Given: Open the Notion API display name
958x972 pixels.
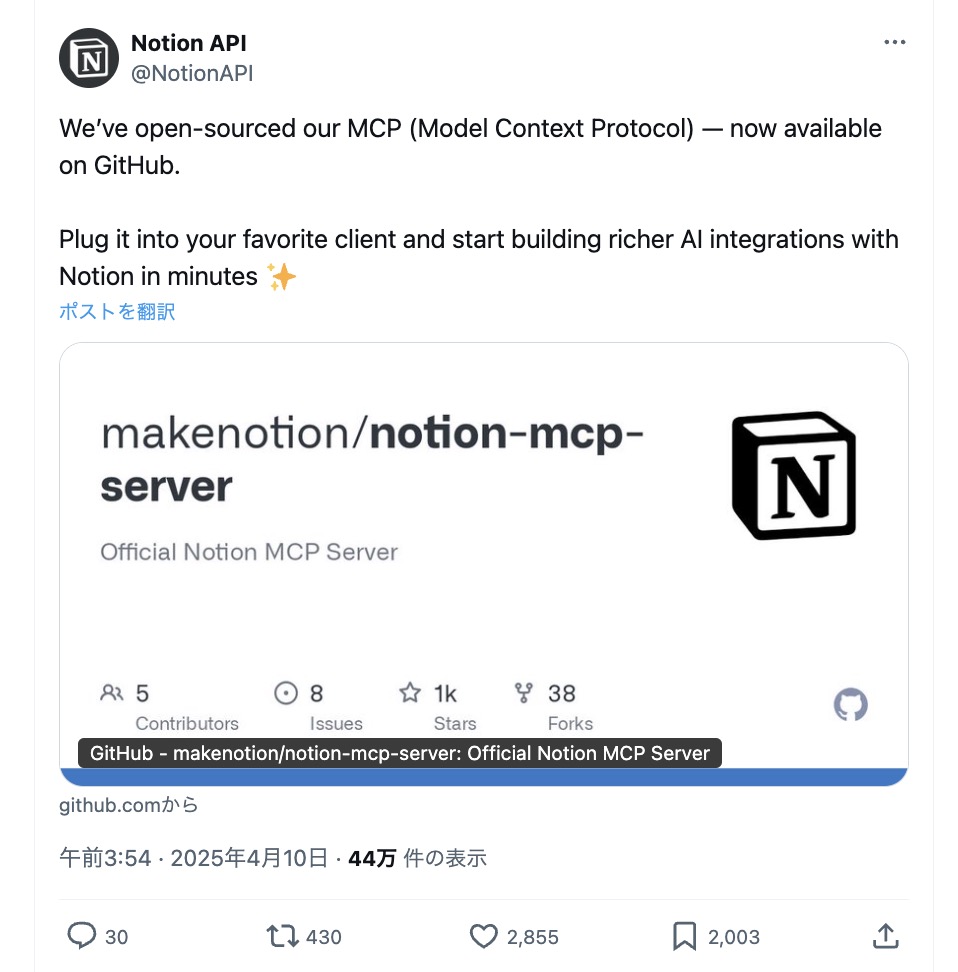Looking at the screenshot, I should [188, 43].
